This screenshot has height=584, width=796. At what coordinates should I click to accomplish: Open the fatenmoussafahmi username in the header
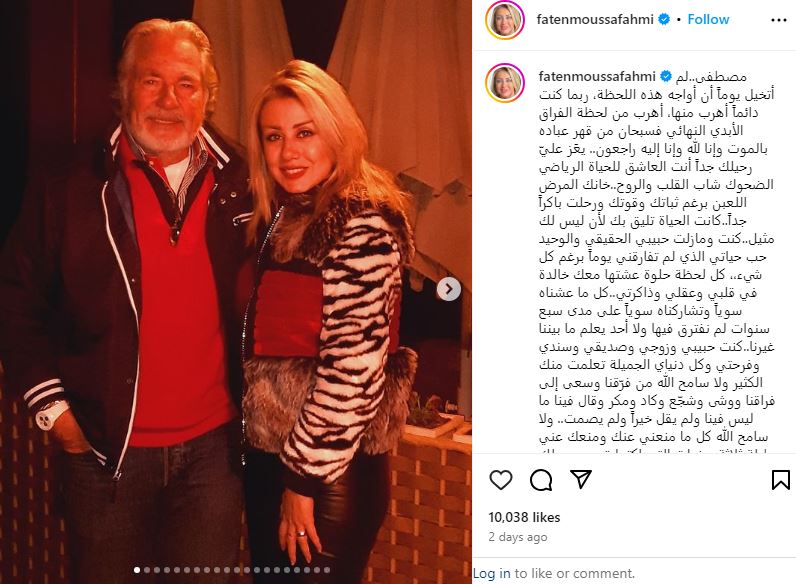(x=595, y=19)
